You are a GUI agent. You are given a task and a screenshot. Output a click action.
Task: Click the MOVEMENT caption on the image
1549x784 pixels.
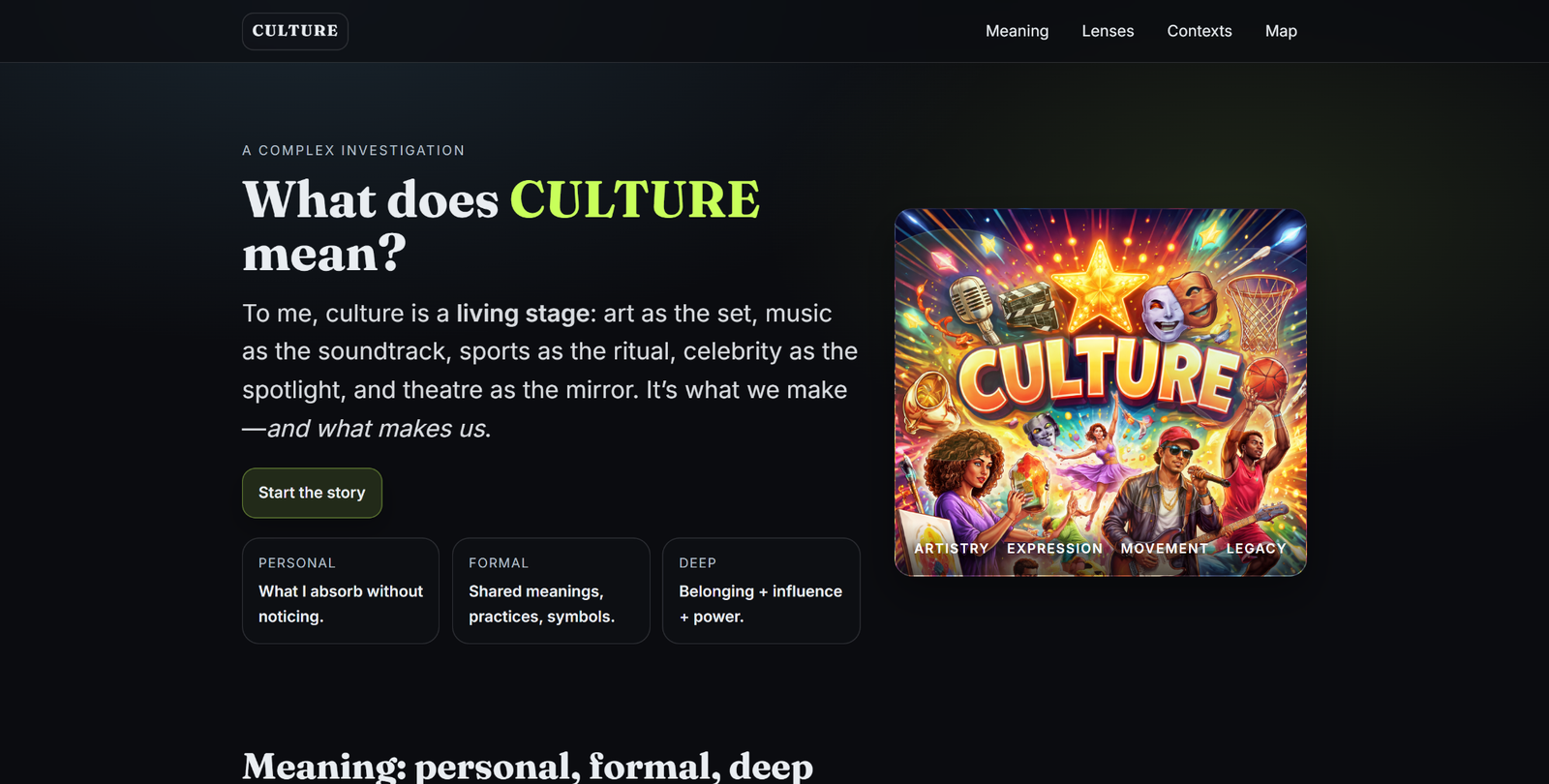click(1164, 548)
